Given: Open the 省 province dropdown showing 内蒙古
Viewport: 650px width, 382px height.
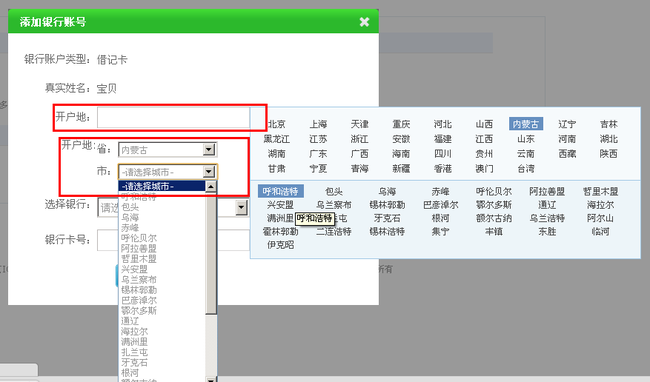Looking at the screenshot, I should click(x=167, y=150).
